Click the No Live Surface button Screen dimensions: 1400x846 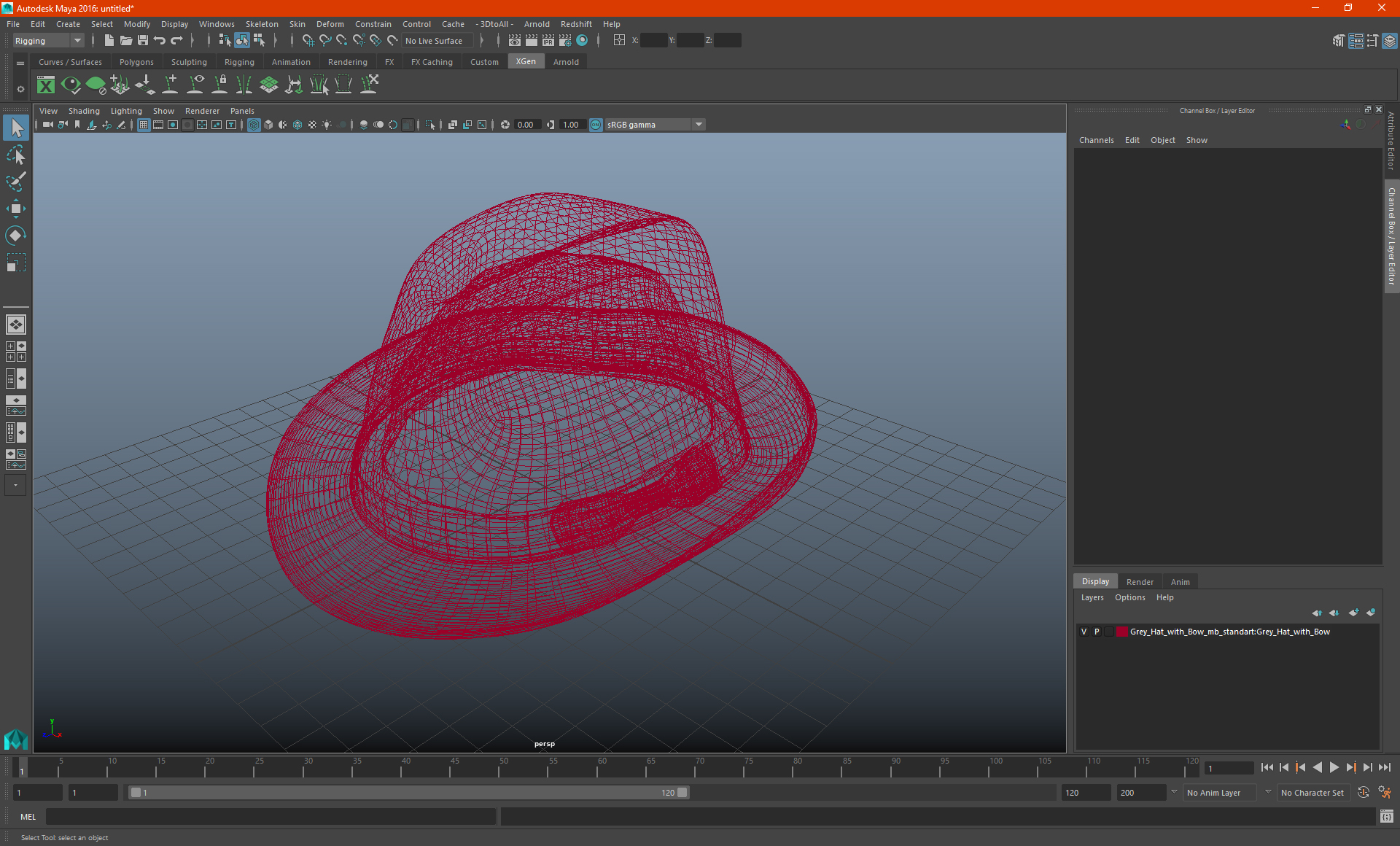(434, 41)
